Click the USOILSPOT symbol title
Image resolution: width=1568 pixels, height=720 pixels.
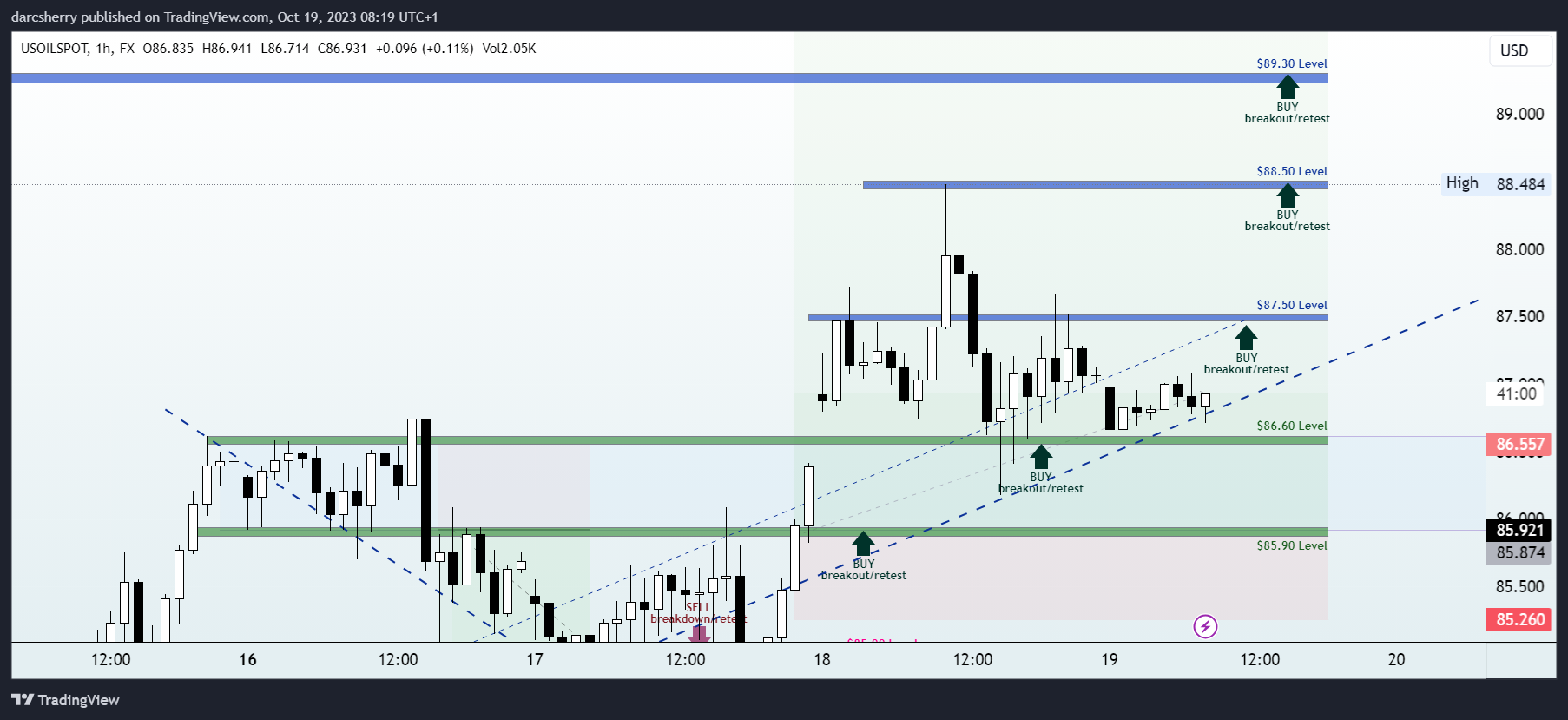55,49
